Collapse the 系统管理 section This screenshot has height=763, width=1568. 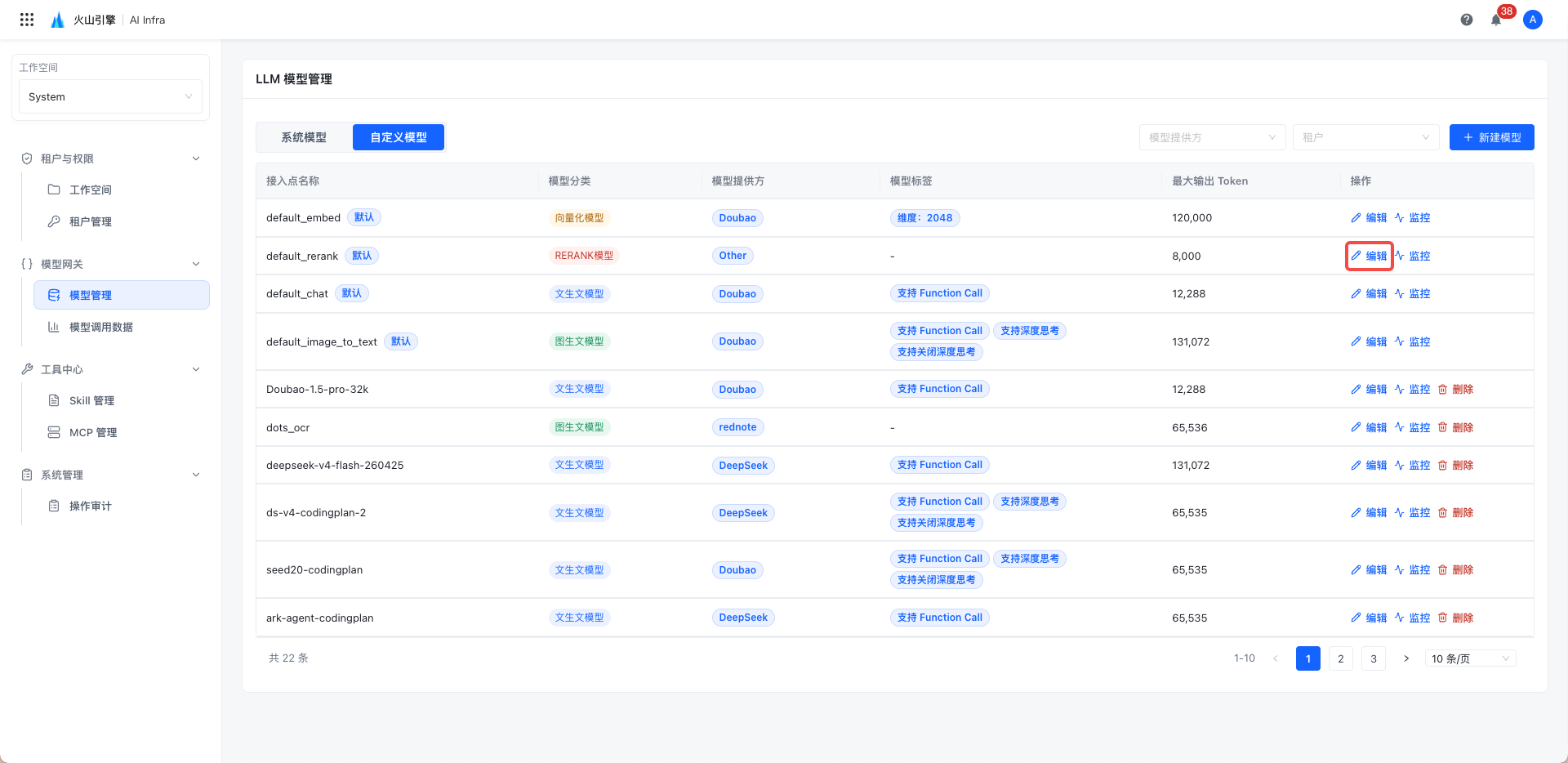point(196,475)
